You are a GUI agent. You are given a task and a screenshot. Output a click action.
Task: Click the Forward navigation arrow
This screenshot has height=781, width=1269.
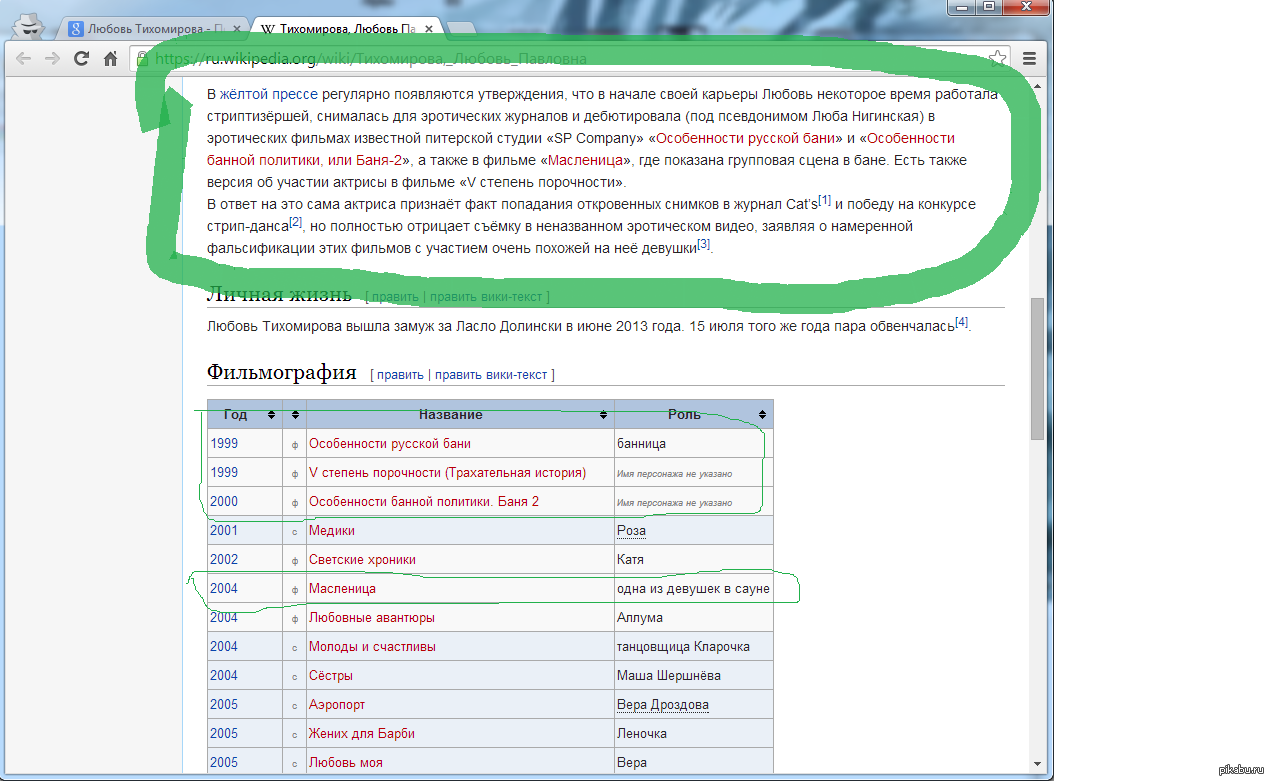tap(52, 59)
